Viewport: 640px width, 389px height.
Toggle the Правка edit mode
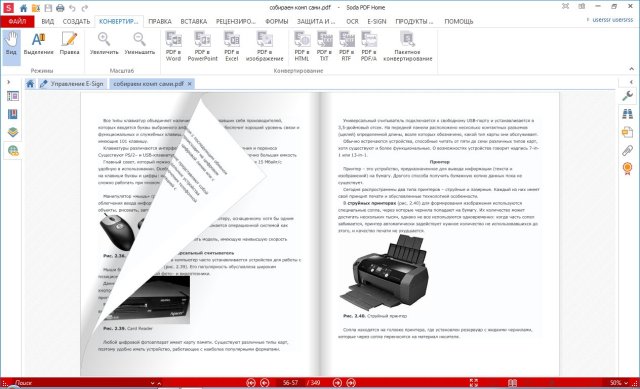69,44
